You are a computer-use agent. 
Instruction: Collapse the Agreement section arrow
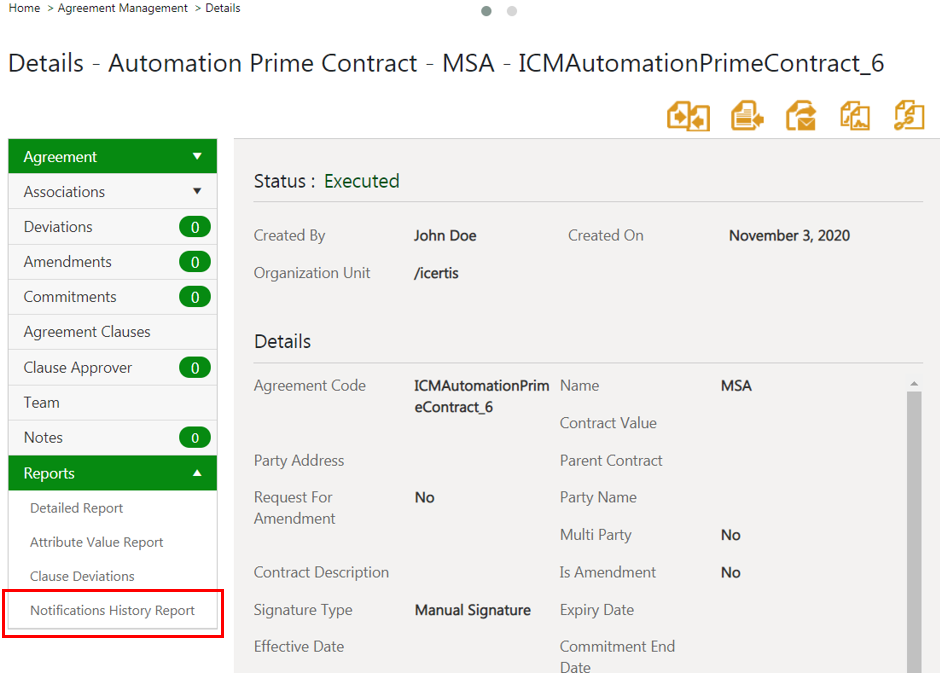[x=197, y=157]
